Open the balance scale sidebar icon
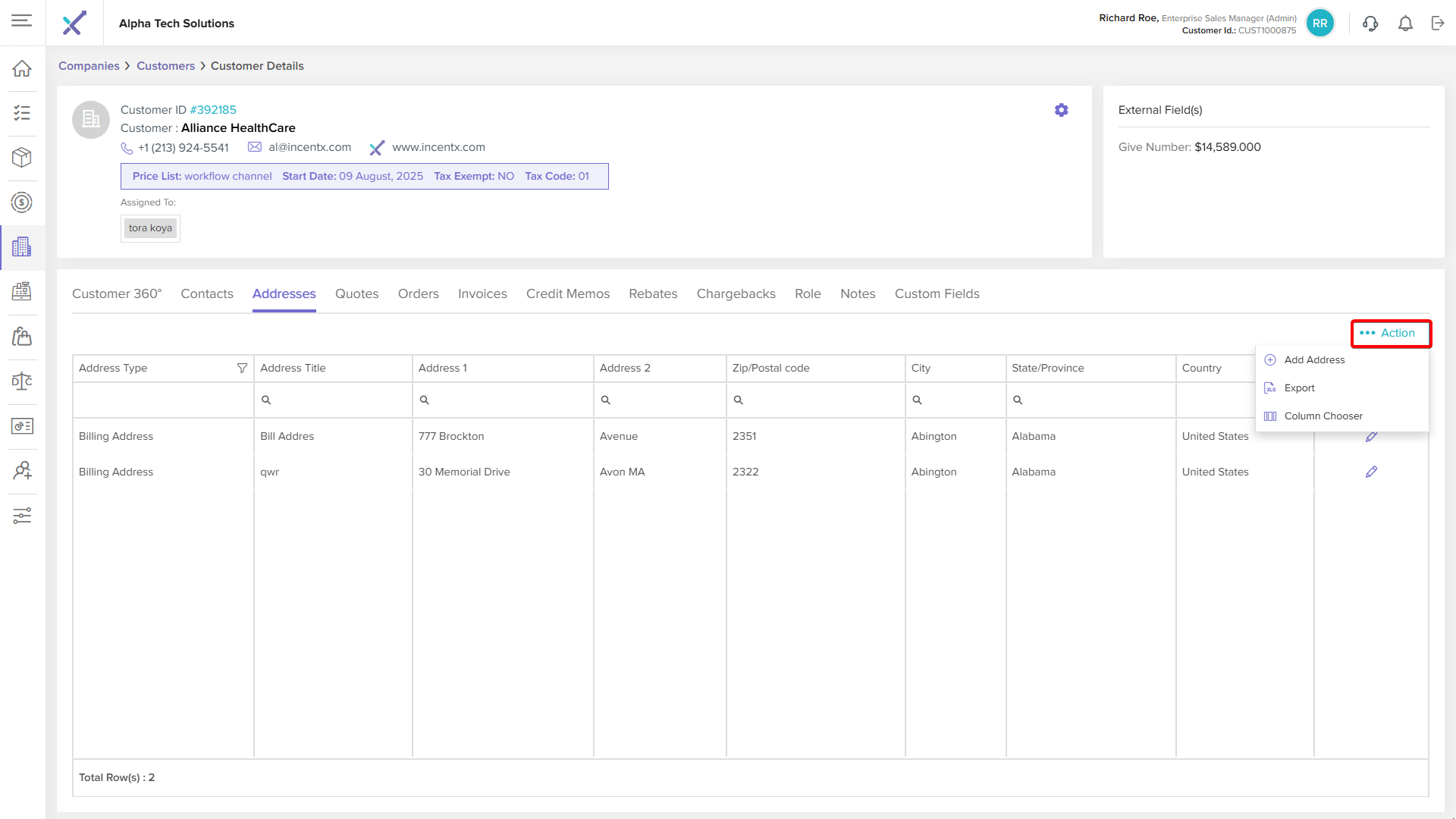The height and width of the screenshot is (819, 1456). pyautogui.click(x=22, y=381)
